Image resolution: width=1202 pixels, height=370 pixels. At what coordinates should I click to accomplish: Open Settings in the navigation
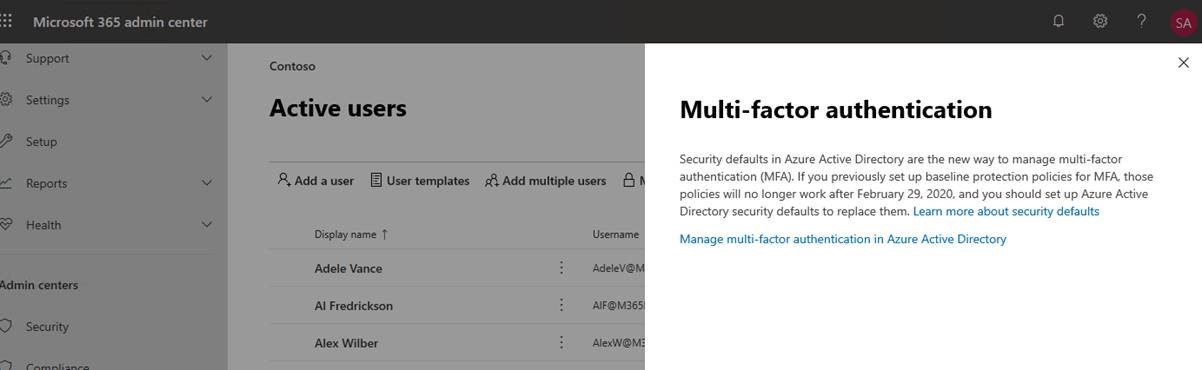click(47, 100)
